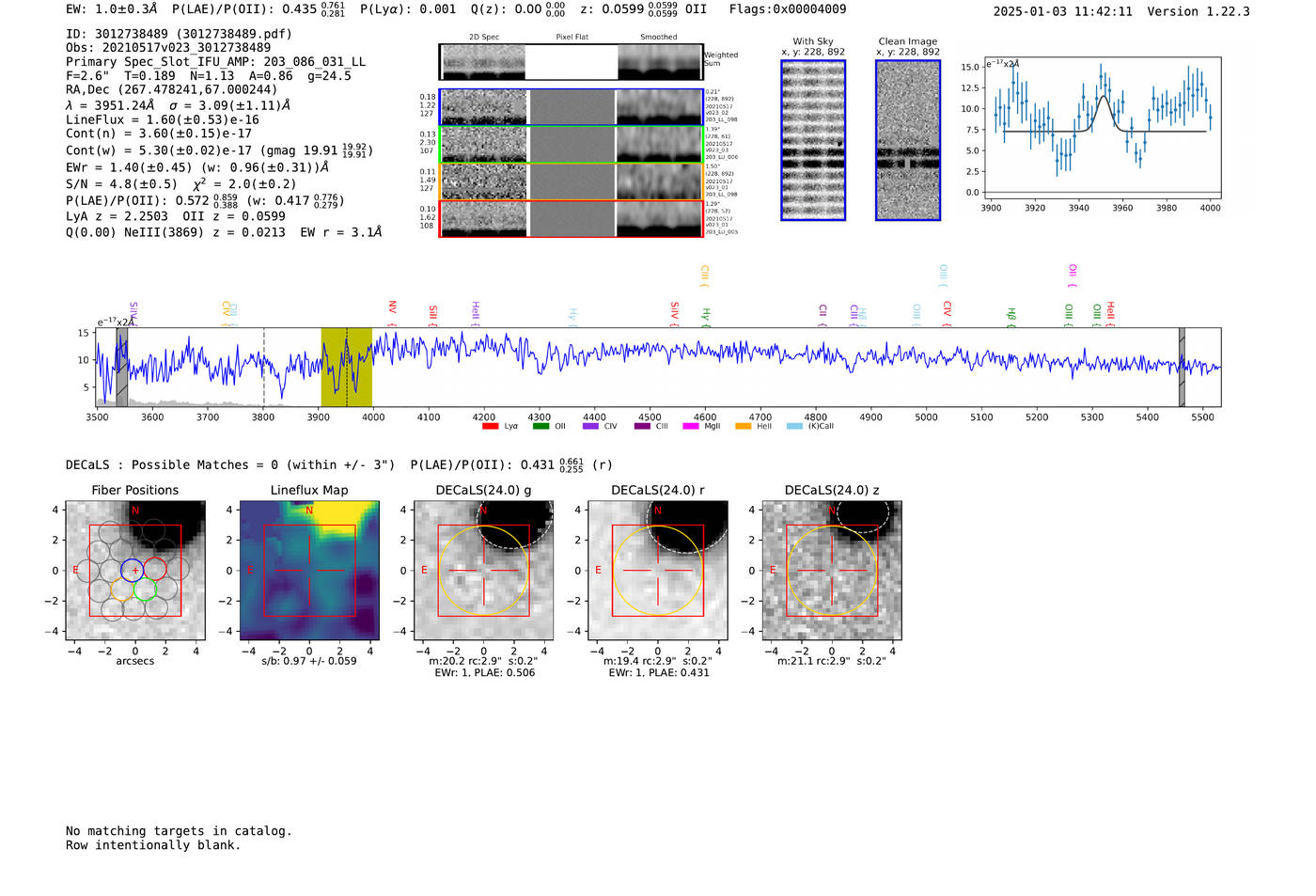
Task: Click the EWr: 1. PLAE: 0.431 caption
Action: [x=658, y=673]
